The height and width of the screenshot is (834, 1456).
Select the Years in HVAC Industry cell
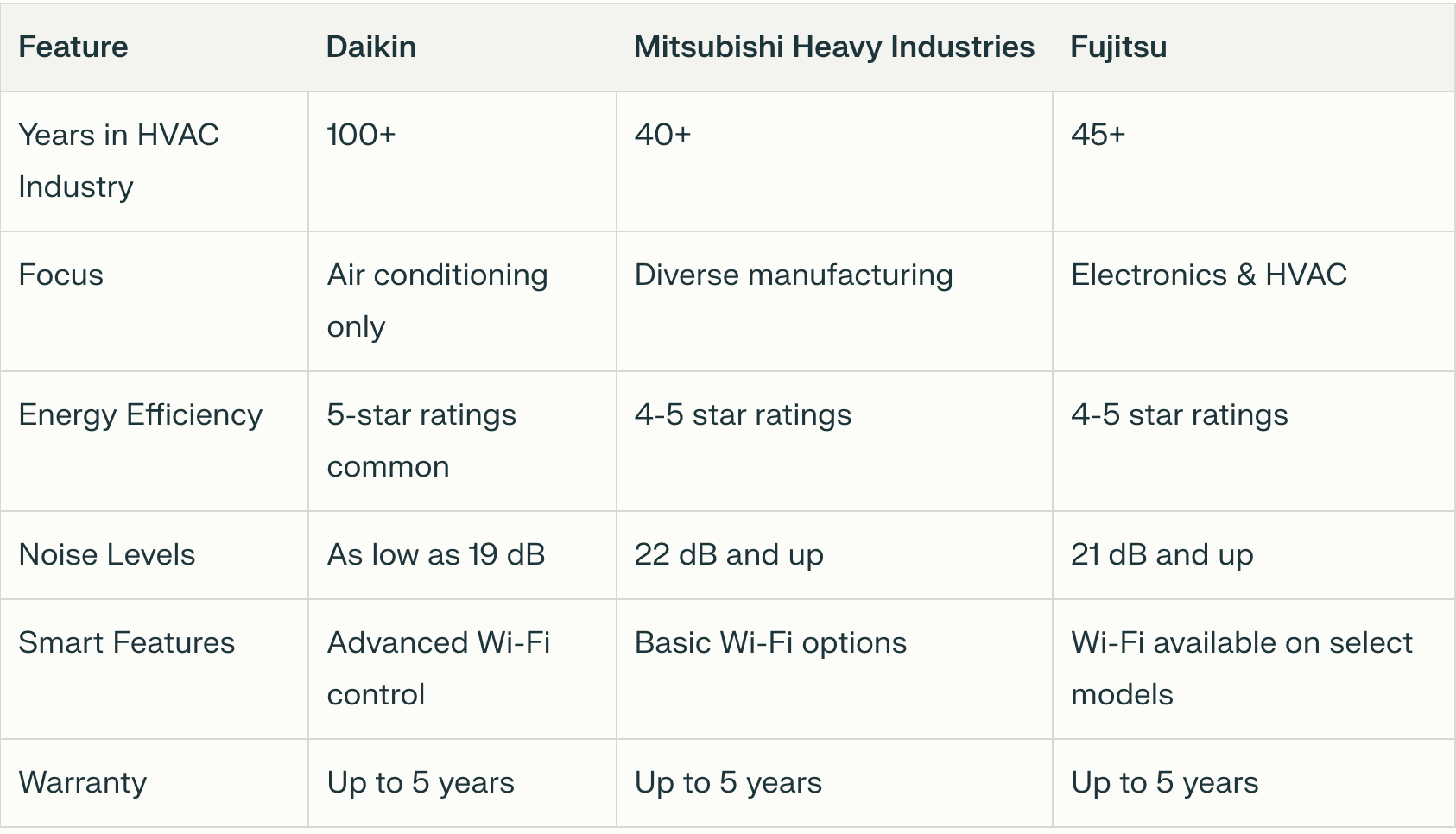coord(118,161)
